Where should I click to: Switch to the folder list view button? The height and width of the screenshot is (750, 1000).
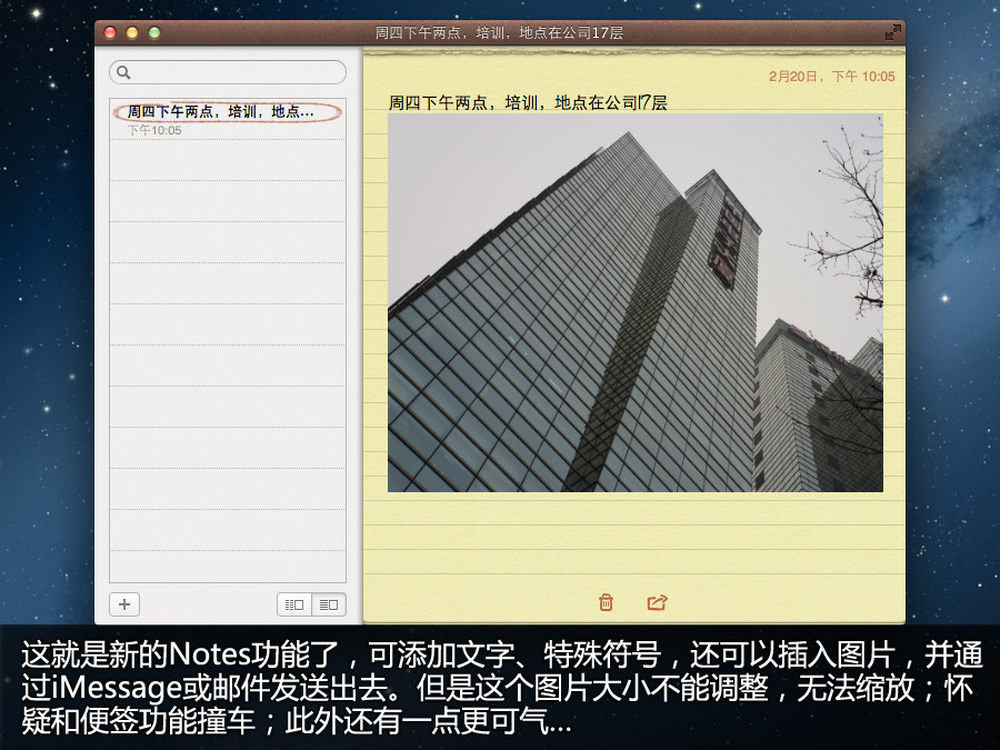point(294,604)
